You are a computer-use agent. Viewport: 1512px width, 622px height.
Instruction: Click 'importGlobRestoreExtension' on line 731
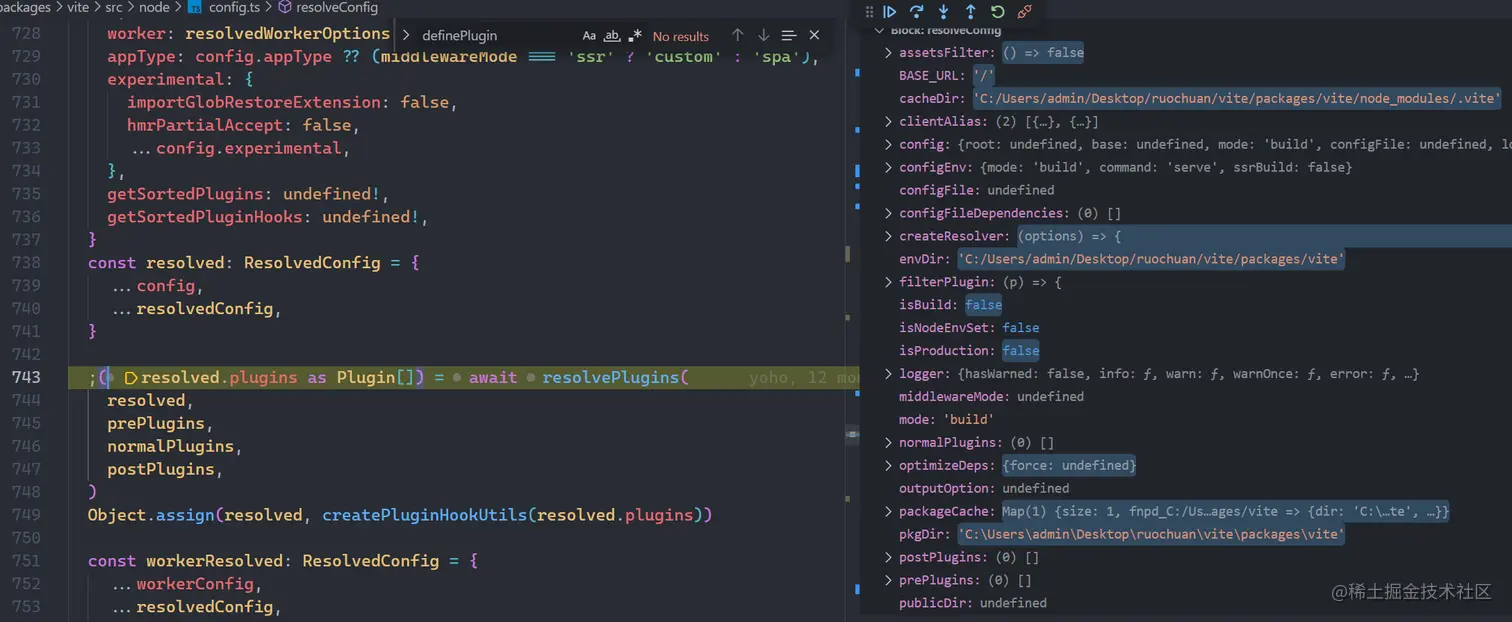pyautogui.click(x=254, y=102)
